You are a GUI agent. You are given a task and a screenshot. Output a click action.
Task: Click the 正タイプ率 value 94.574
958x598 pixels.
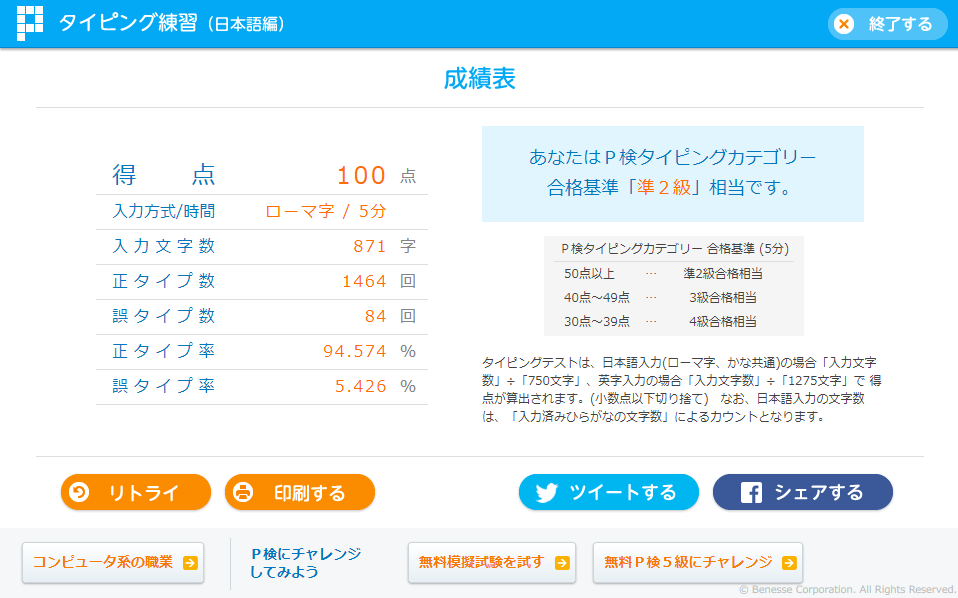[354, 351]
